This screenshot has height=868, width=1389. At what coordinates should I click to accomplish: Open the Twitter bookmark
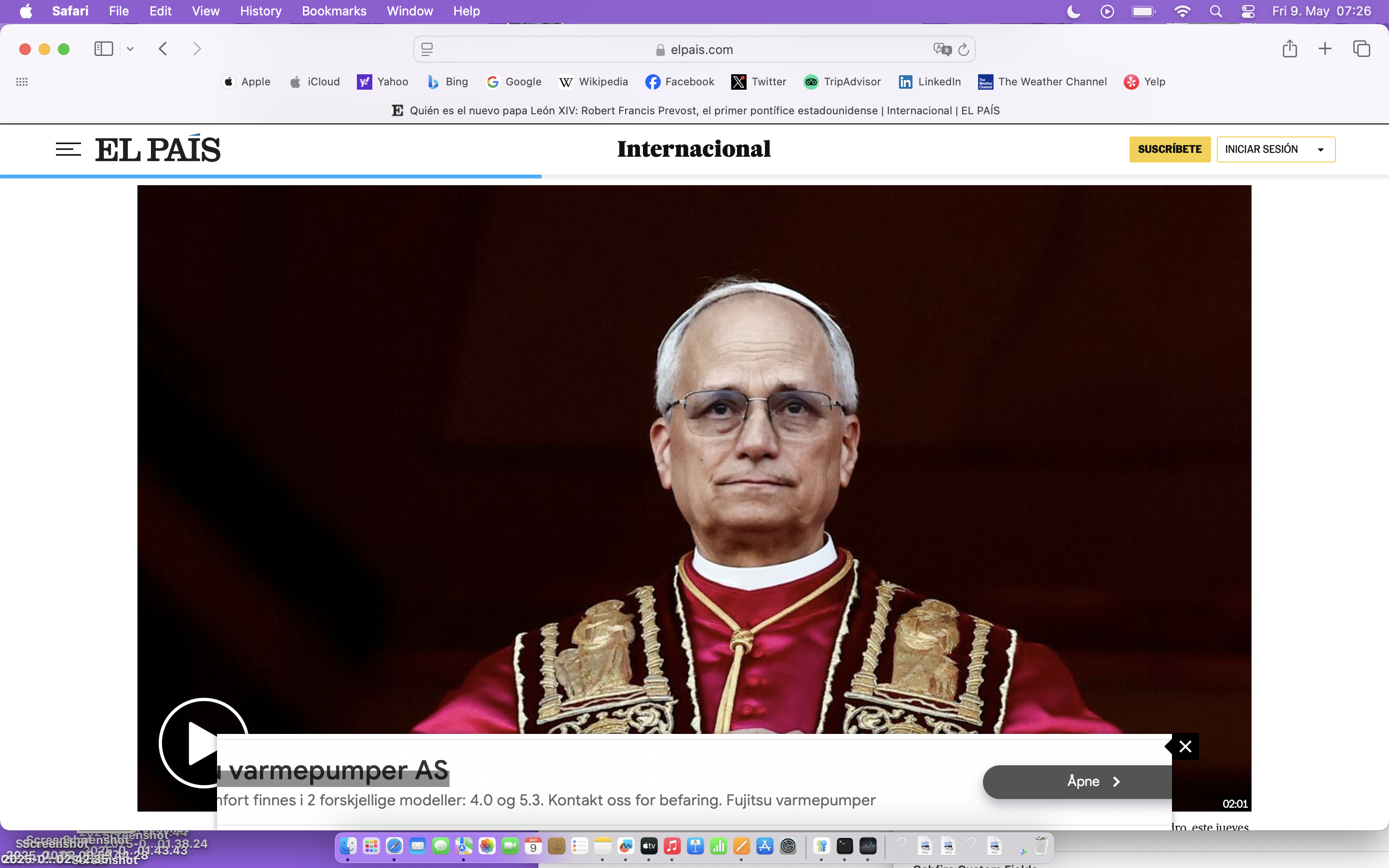(x=759, y=81)
